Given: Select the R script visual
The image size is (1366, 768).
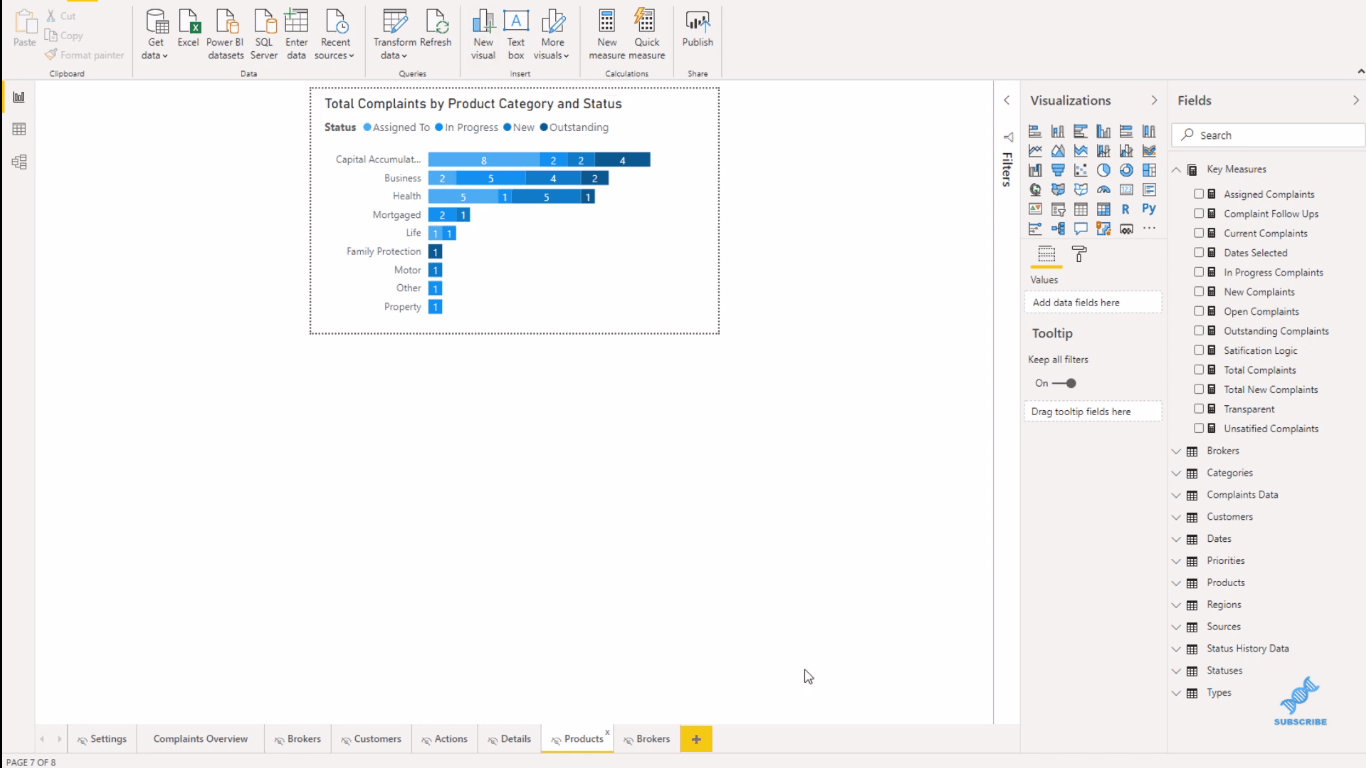Looking at the screenshot, I should 1126,209.
